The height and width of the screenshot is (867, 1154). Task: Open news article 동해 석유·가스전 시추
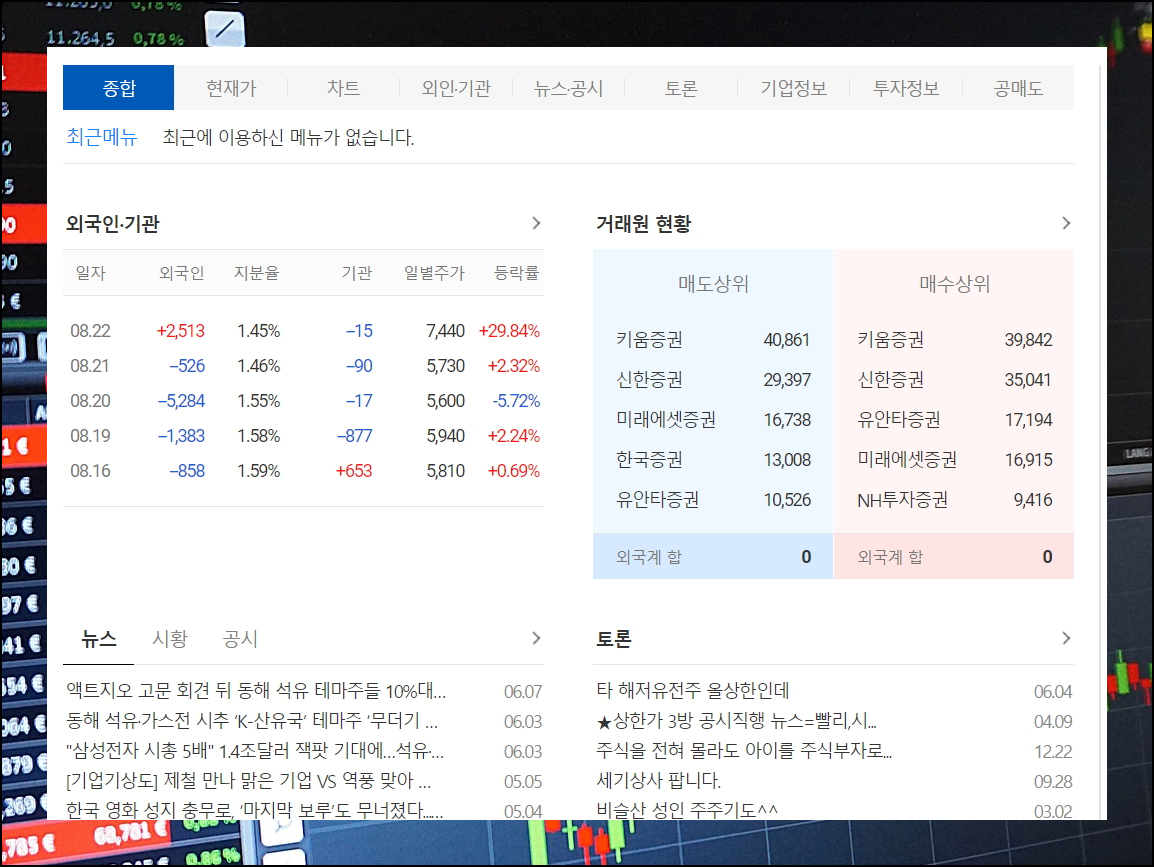[252, 721]
